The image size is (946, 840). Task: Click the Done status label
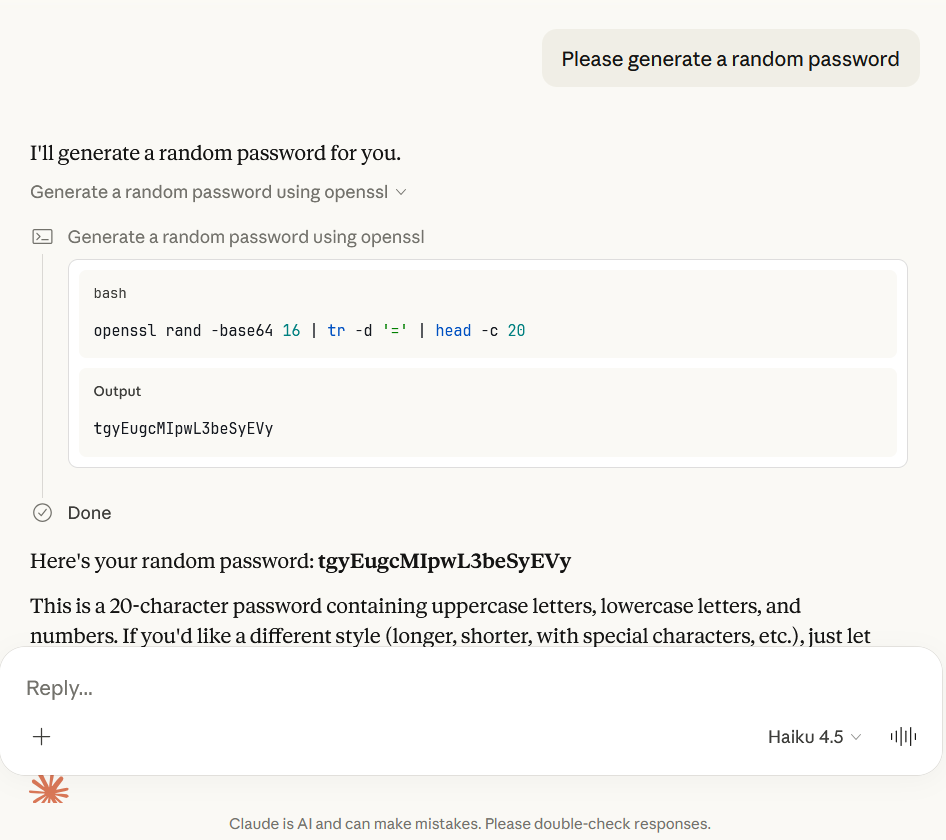pyautogui.click(x=89, y=513)
